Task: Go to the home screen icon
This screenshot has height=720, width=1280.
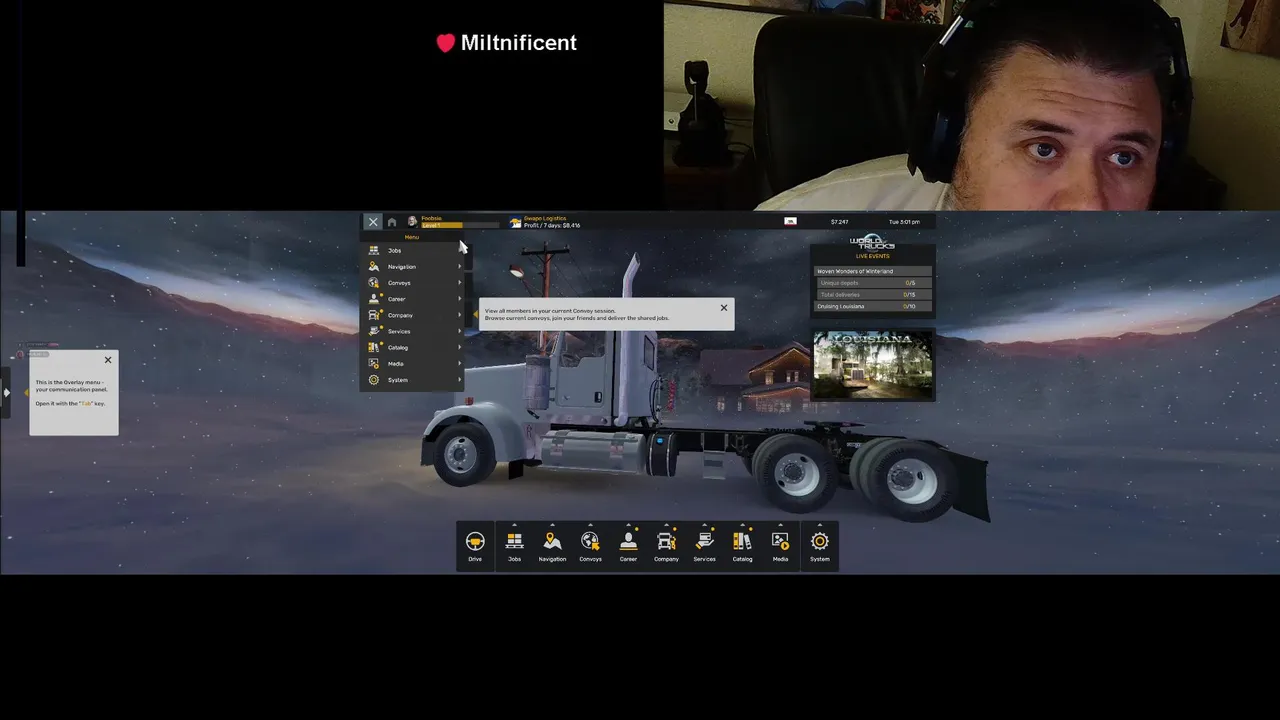Action: click(x=392, y=222)
